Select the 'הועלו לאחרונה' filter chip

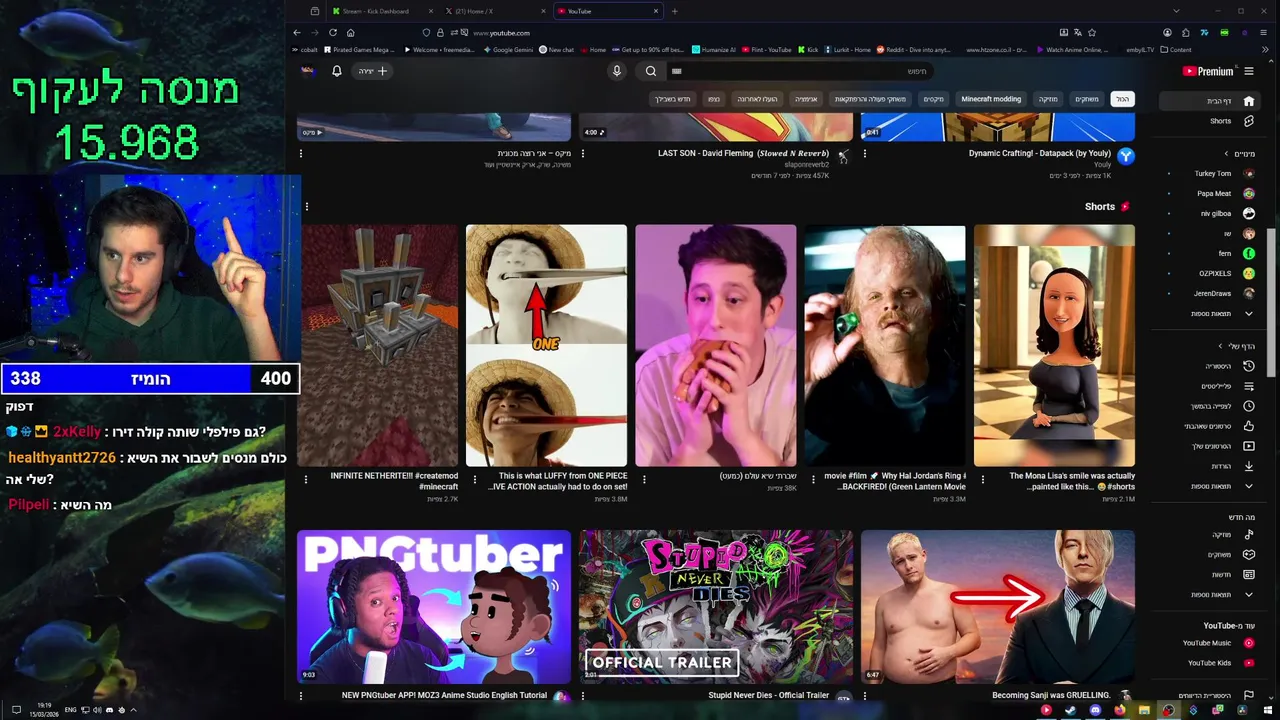pos(757,99)
